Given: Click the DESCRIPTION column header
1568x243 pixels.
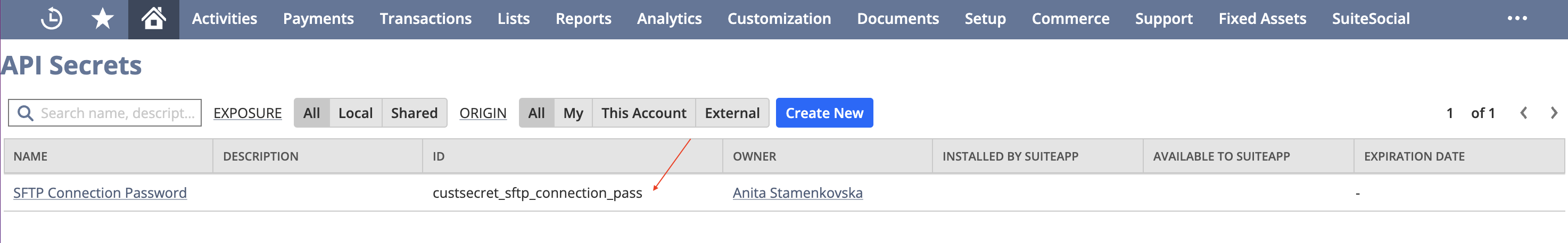Looking at the screenshot, I should (318, 156).
